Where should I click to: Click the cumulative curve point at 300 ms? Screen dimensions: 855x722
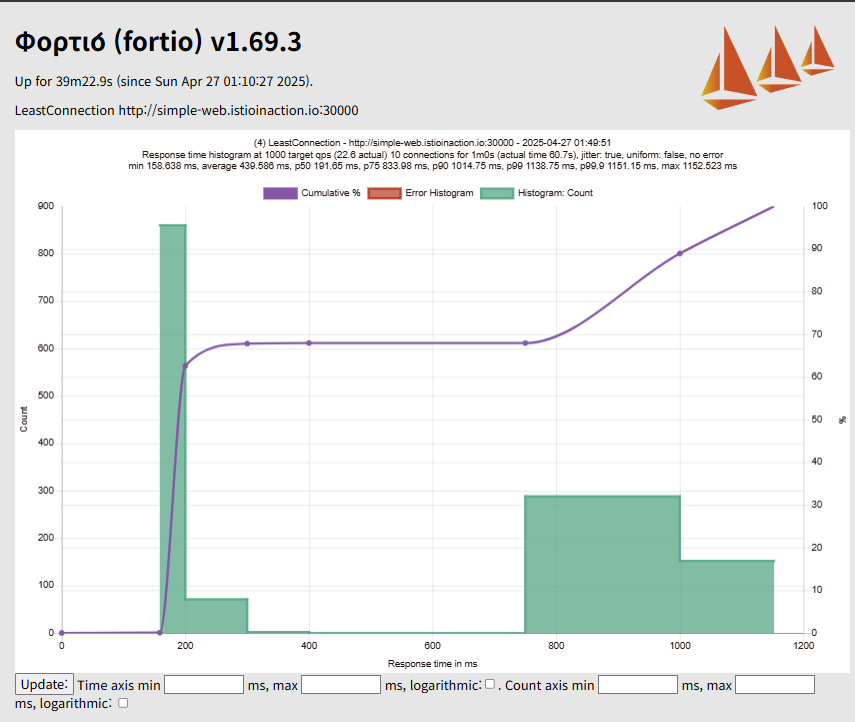pos(248,344)
